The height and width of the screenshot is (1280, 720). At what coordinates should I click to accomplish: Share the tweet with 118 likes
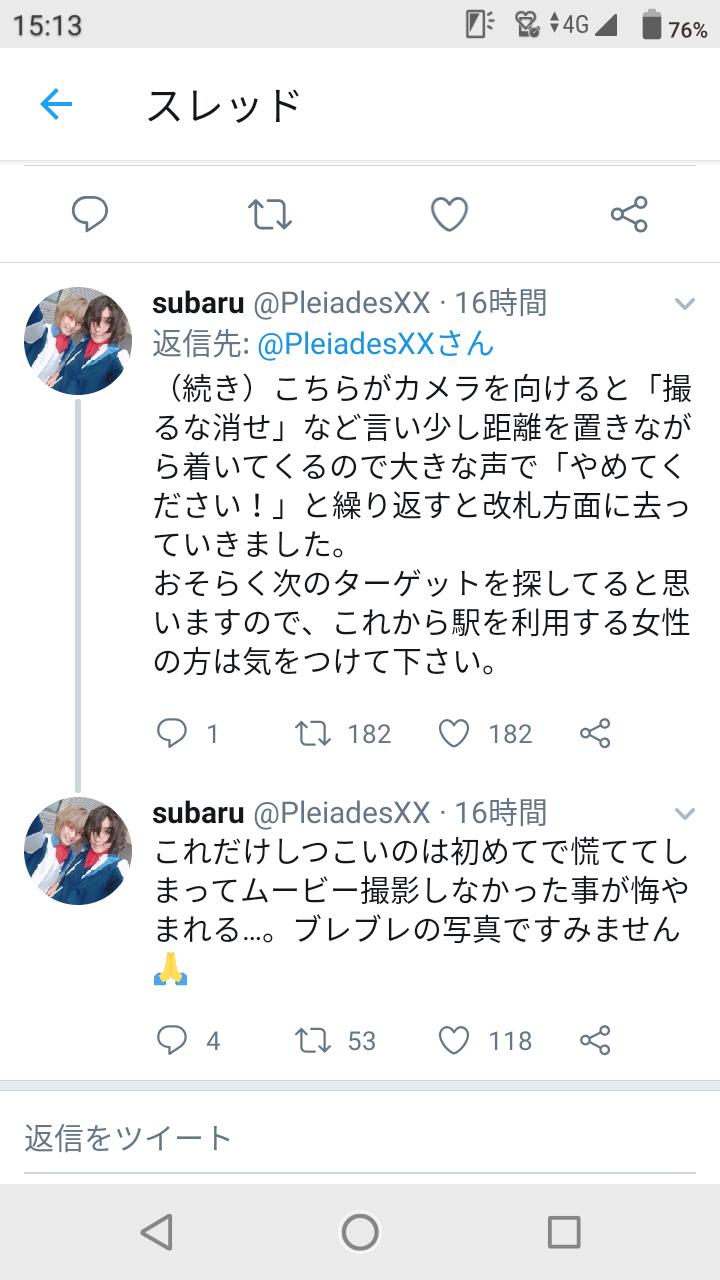click(x=595, y=1041)
